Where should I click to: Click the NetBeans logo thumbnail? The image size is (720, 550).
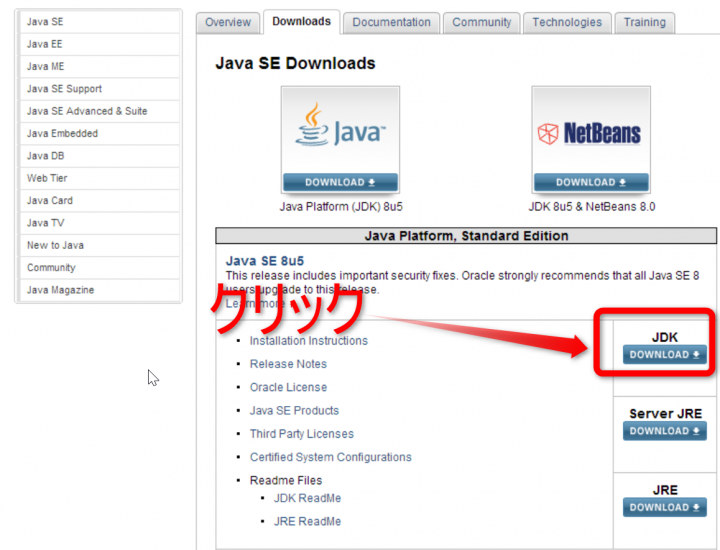point(591,130)
